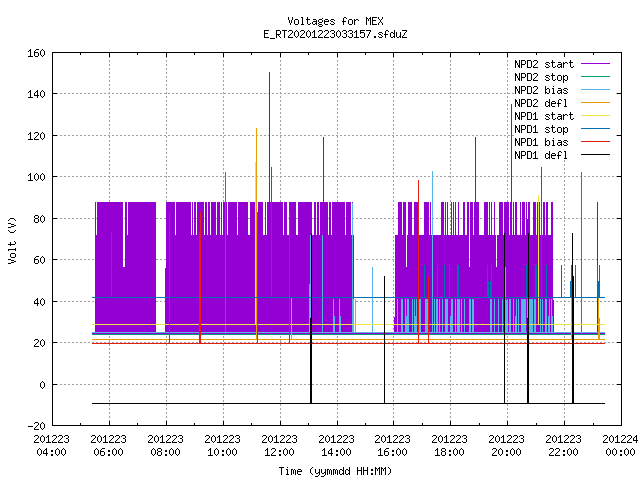This screenshot has height=480, width=640.
Task: Click y-axis tick value 160
Action: (x=36, y=53)
